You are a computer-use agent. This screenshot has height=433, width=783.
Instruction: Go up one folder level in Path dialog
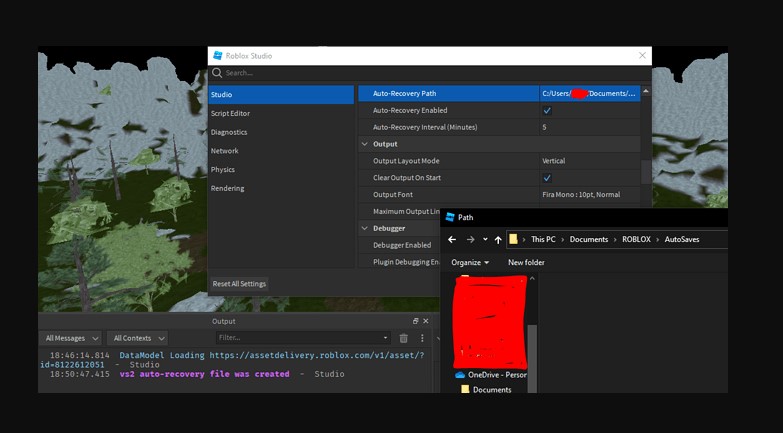[x=498, y=240]
